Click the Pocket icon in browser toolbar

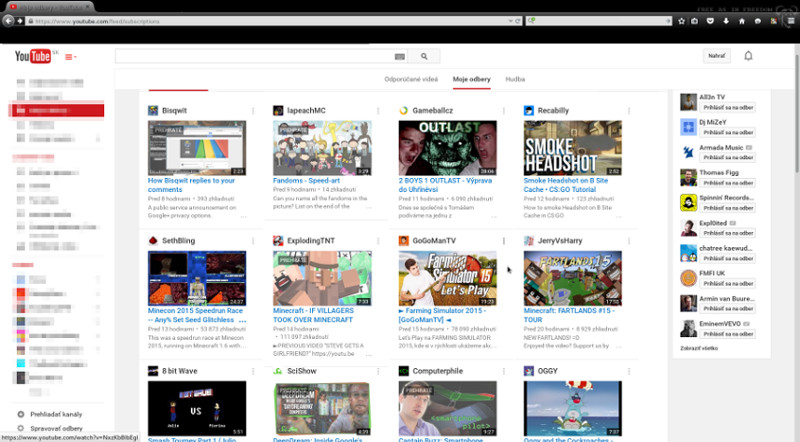[710, 21]
